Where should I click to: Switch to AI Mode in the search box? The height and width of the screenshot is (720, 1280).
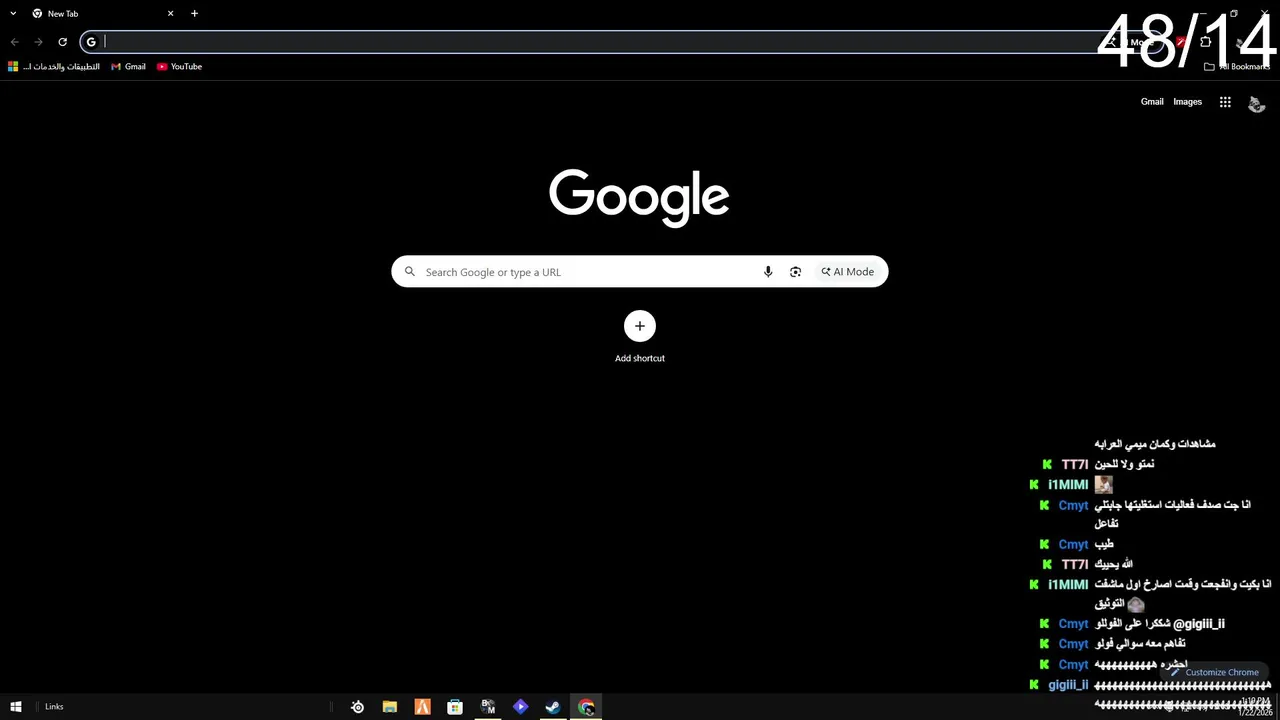click(848, 272)
